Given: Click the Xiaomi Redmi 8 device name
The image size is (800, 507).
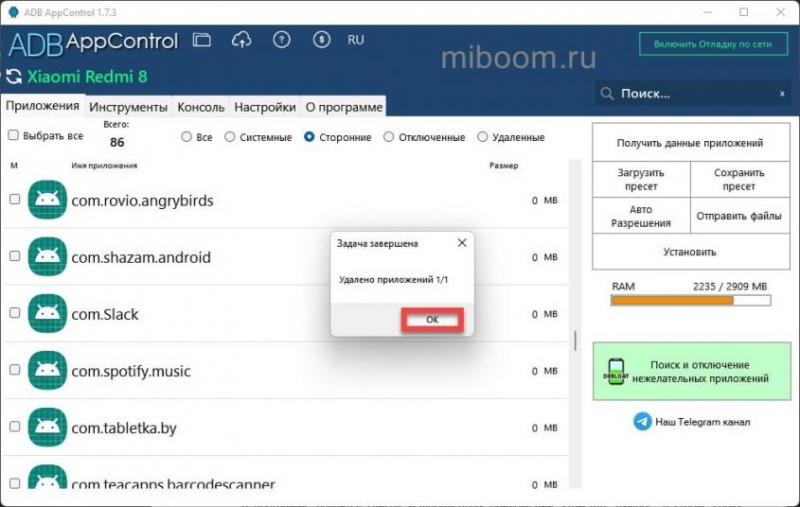Looking at the screenshot, I should [87, 77].
